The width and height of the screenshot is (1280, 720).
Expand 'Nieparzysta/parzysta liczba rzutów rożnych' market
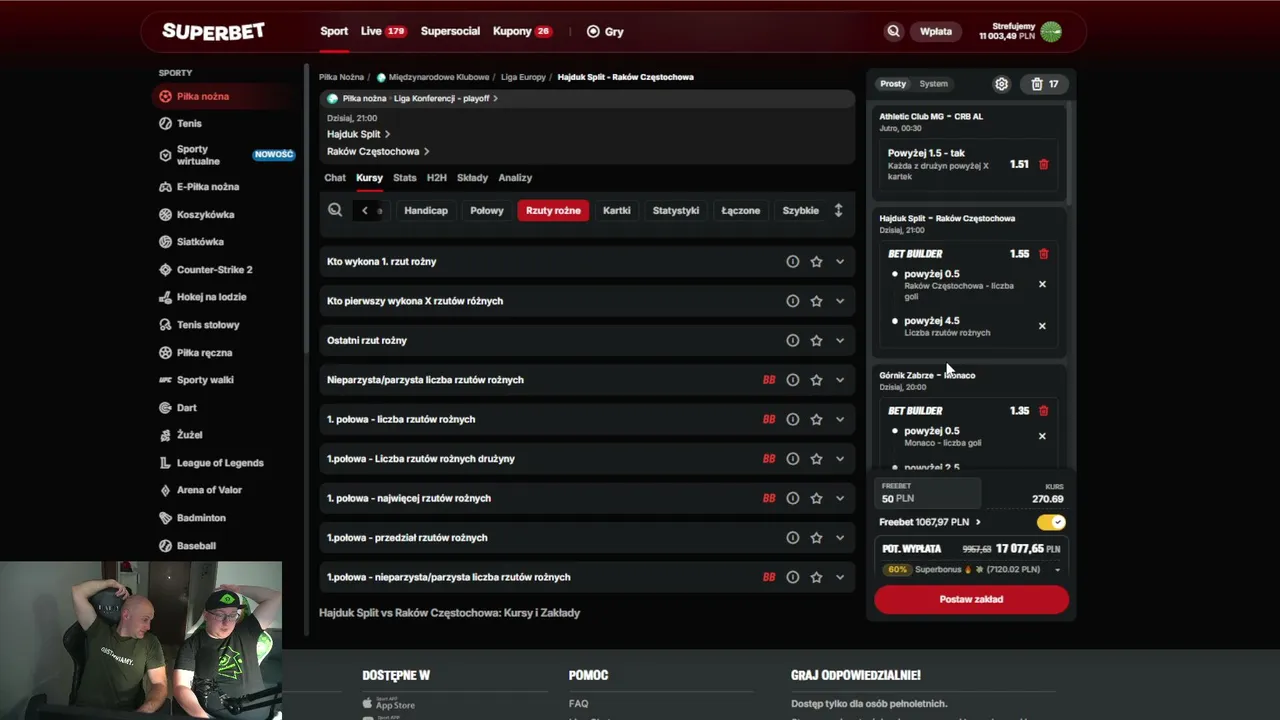tap(840, 380)
